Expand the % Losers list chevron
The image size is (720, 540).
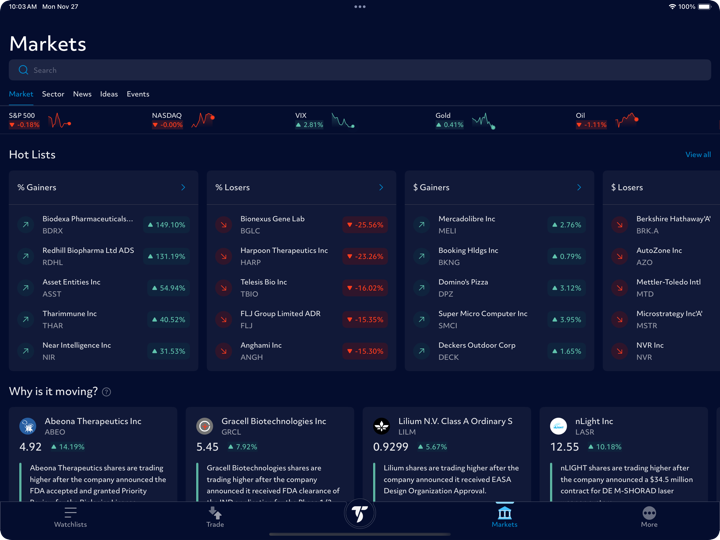[x=381, y=187]
